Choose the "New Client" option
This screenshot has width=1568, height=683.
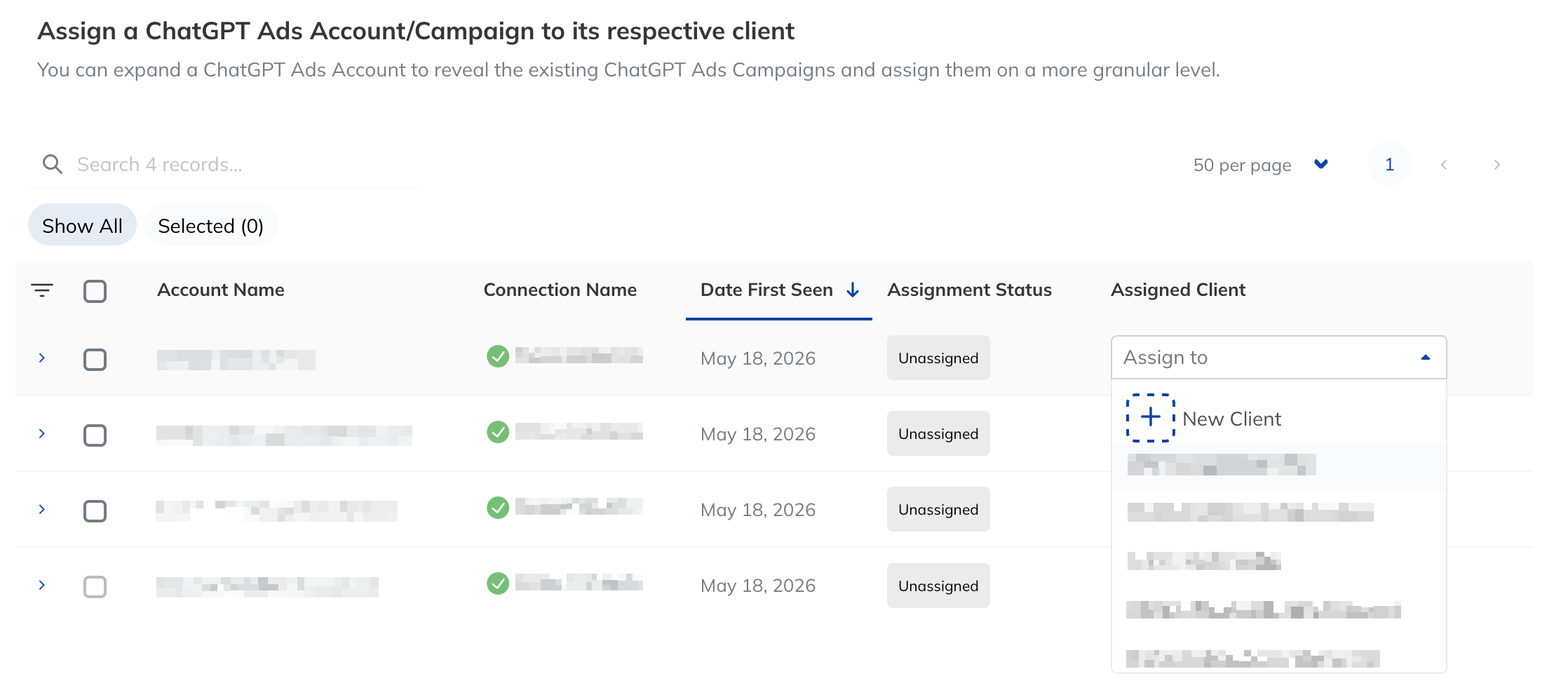[1278, 419]
